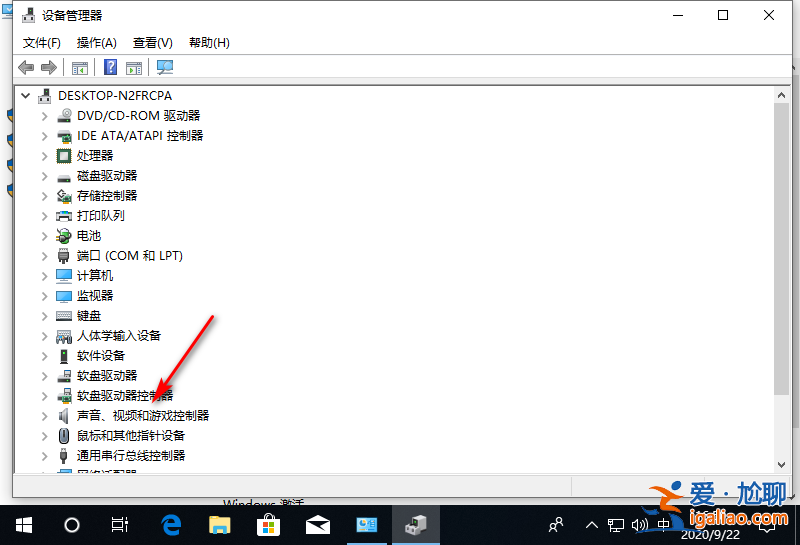The width and height of the screenshot is (800, 545).
Task: Click the Back arrow toolbar icon
Action: pos(26,67)
